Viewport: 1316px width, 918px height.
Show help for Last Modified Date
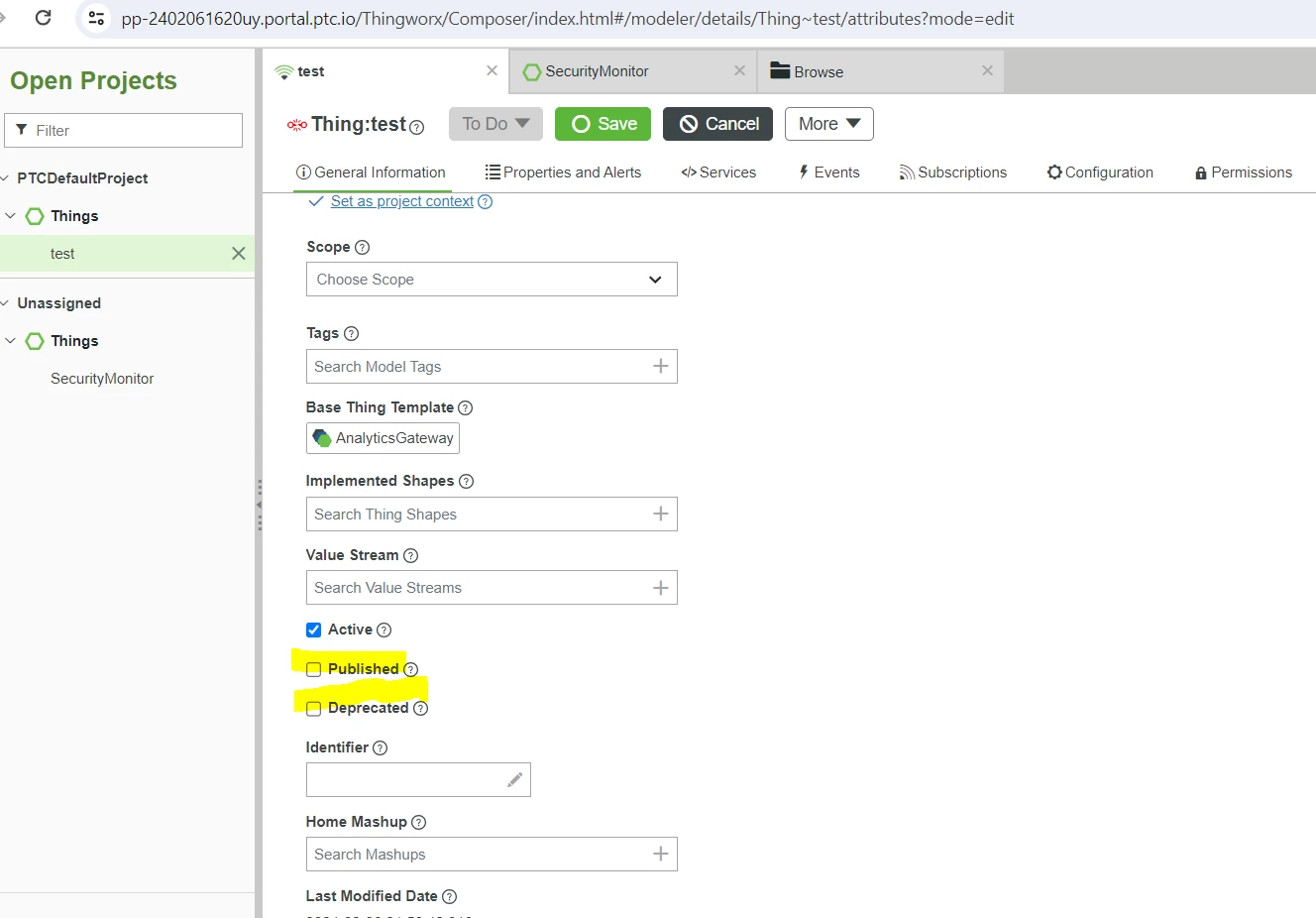click(450, 896)
